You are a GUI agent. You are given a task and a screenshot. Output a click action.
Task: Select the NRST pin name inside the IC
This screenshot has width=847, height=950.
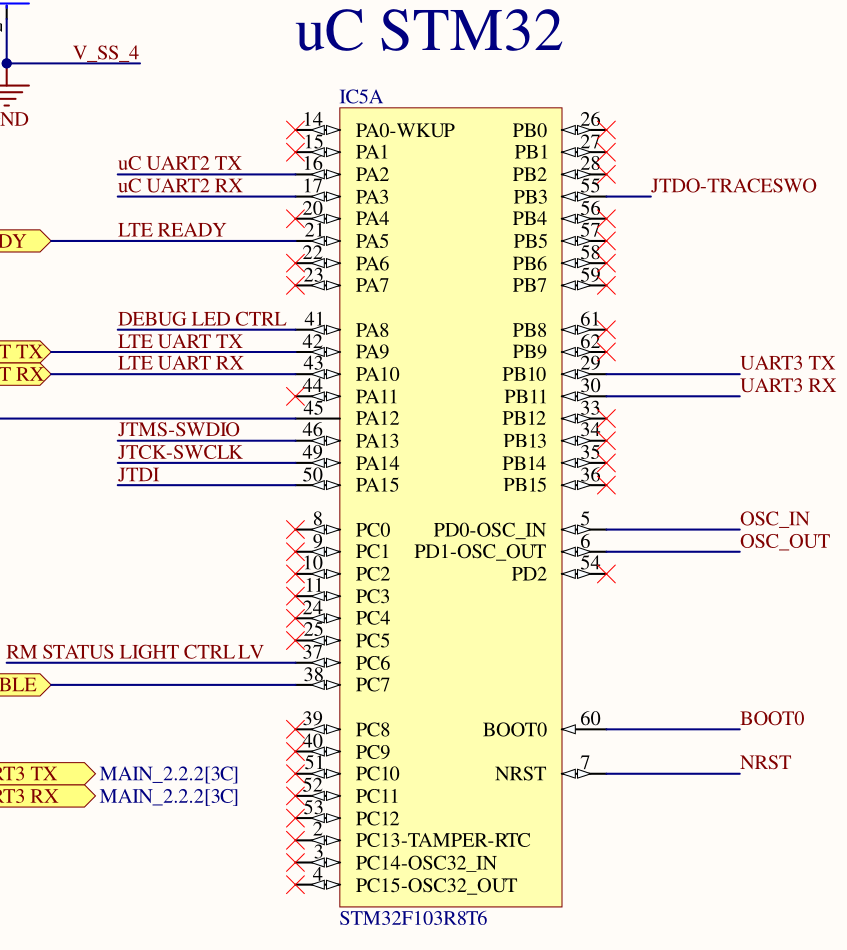[x=520, y=774]
